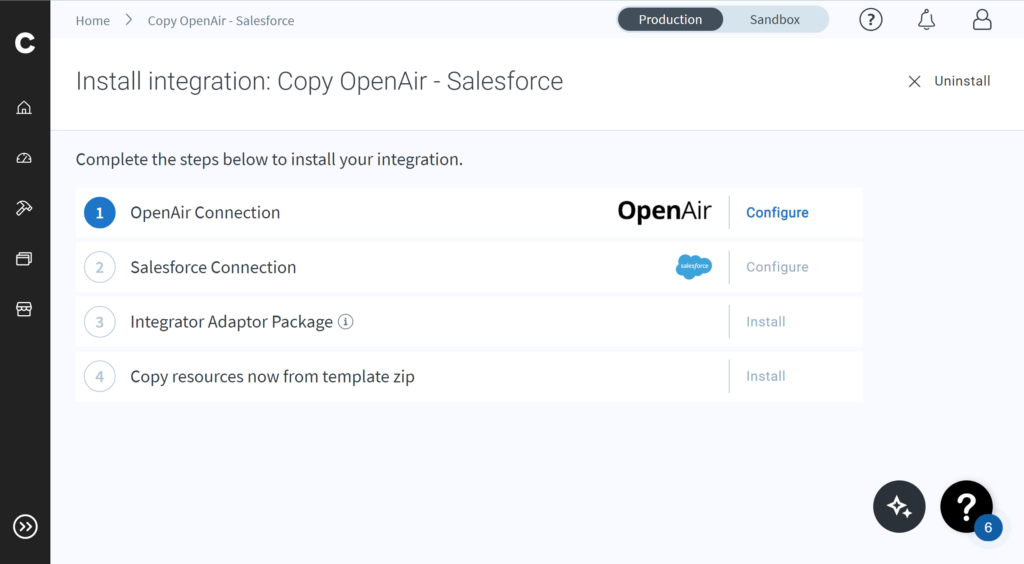Screen dimensions: 1024x564
Task: Click step number 2 circle
Action: click(x=100, y=267)
